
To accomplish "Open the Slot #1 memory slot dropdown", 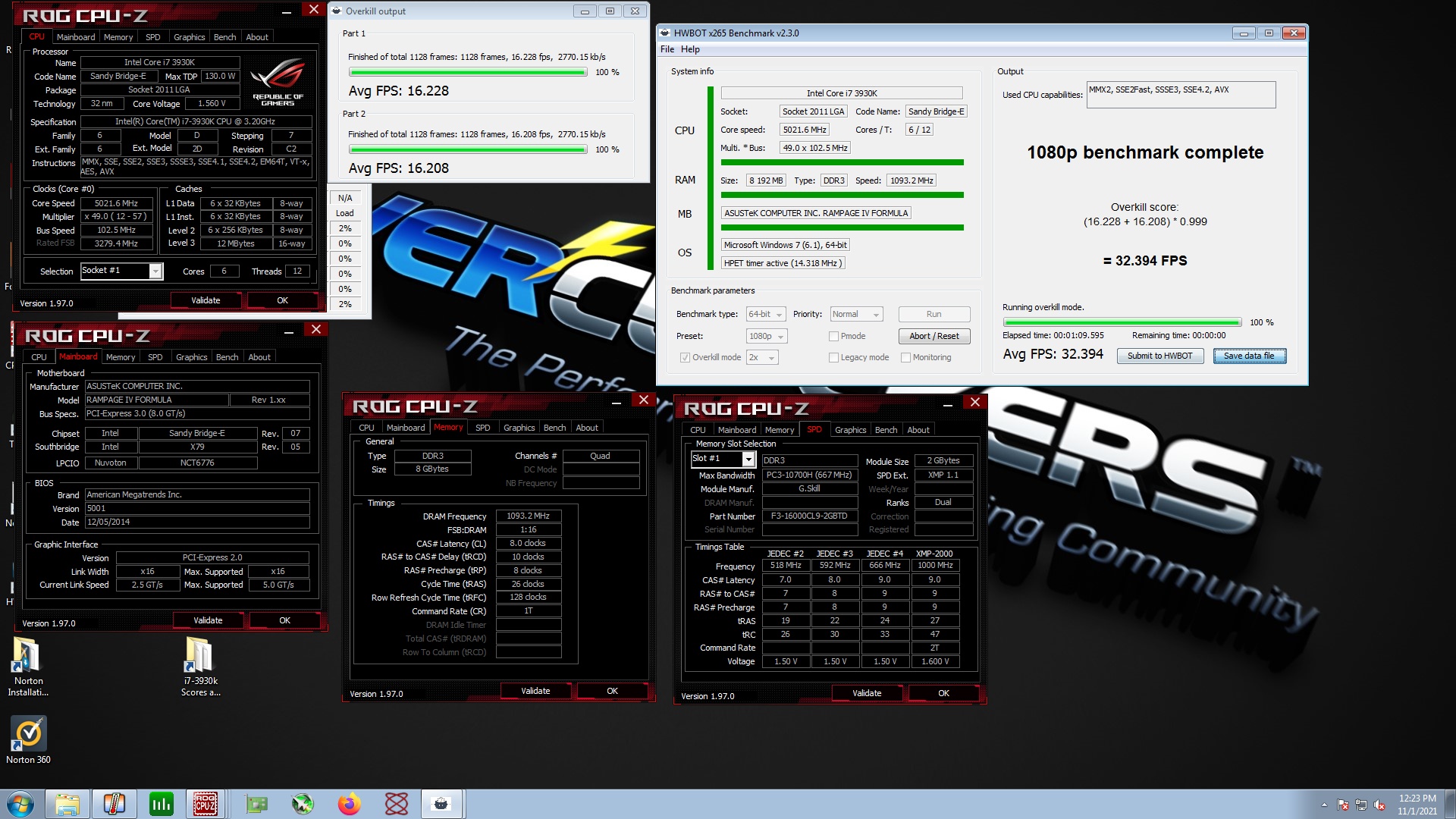I will click(723, 459).
